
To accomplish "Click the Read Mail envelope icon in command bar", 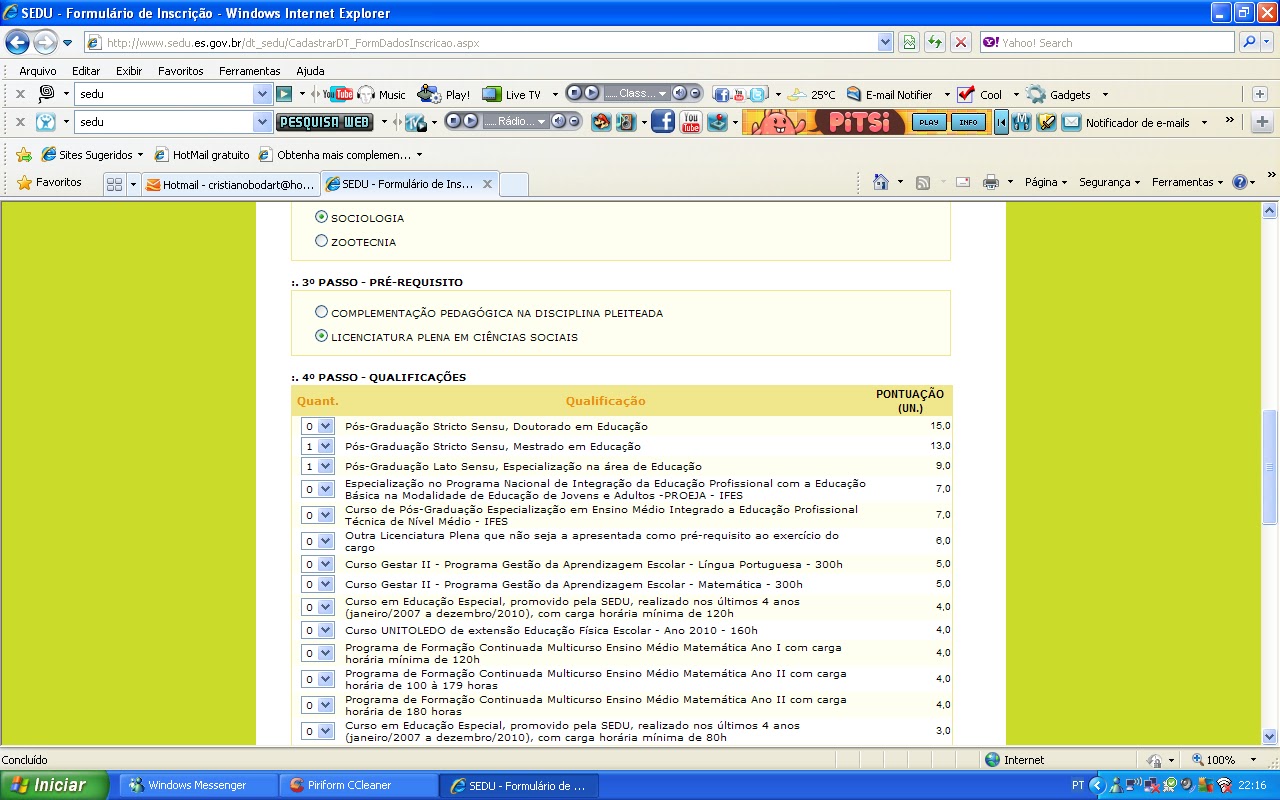I will [963, 182].
